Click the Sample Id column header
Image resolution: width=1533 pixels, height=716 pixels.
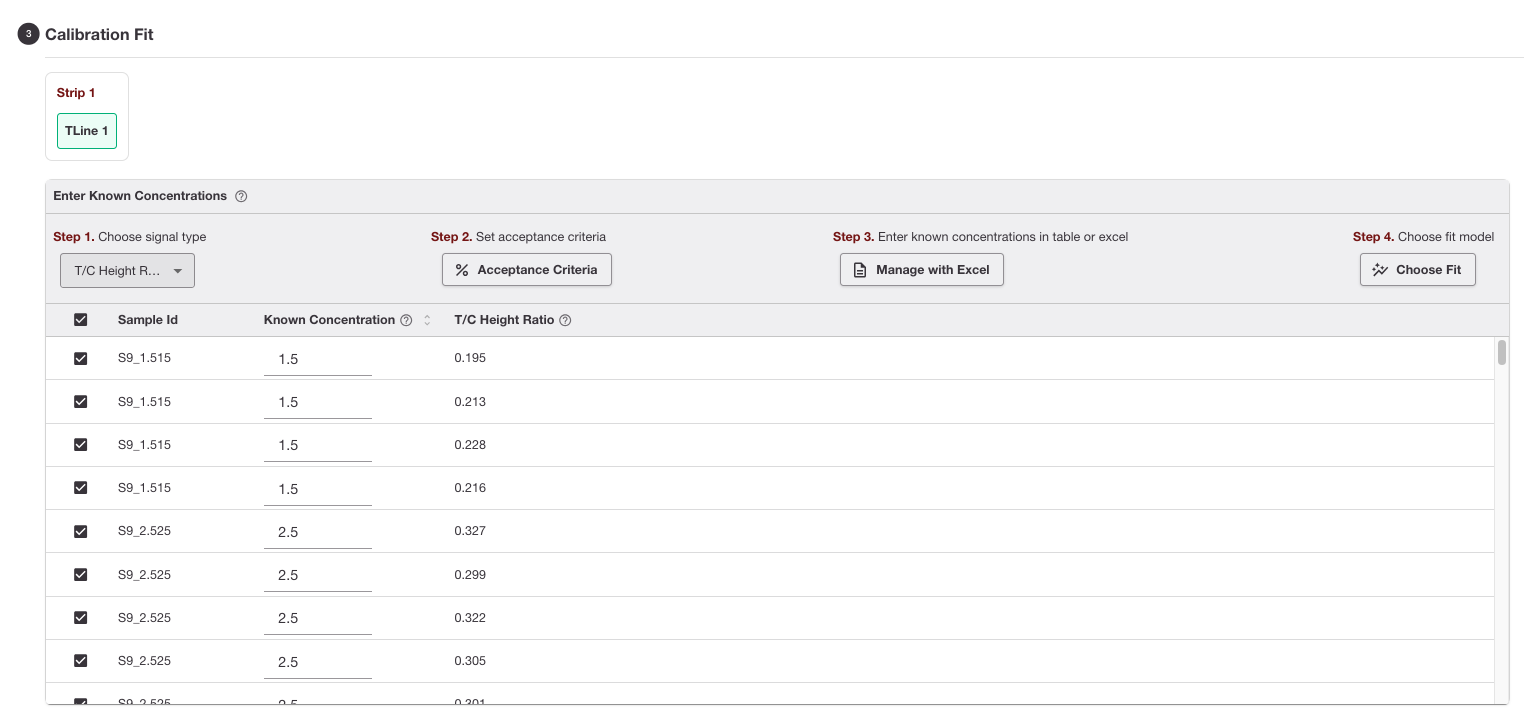click(x=148, y=320)
